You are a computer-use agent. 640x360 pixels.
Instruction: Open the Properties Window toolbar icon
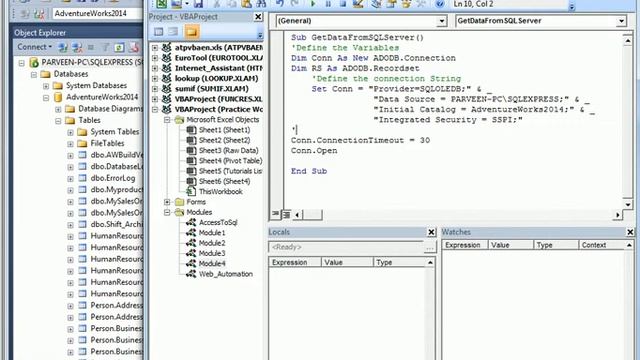pos(391,4)
